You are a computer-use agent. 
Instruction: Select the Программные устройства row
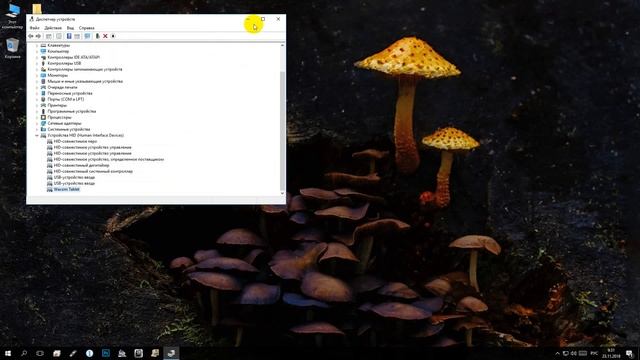[72, 111]
